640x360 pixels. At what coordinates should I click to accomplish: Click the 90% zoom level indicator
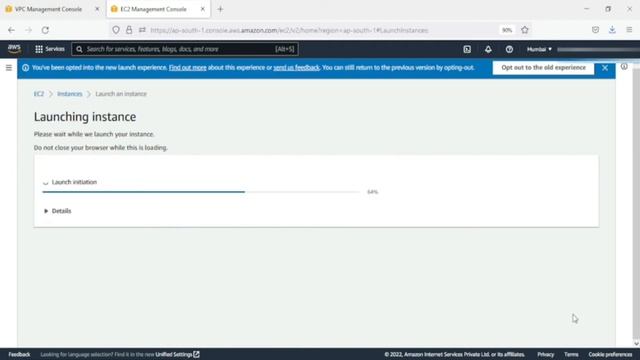pyautogui.click(x=507, y=30)
